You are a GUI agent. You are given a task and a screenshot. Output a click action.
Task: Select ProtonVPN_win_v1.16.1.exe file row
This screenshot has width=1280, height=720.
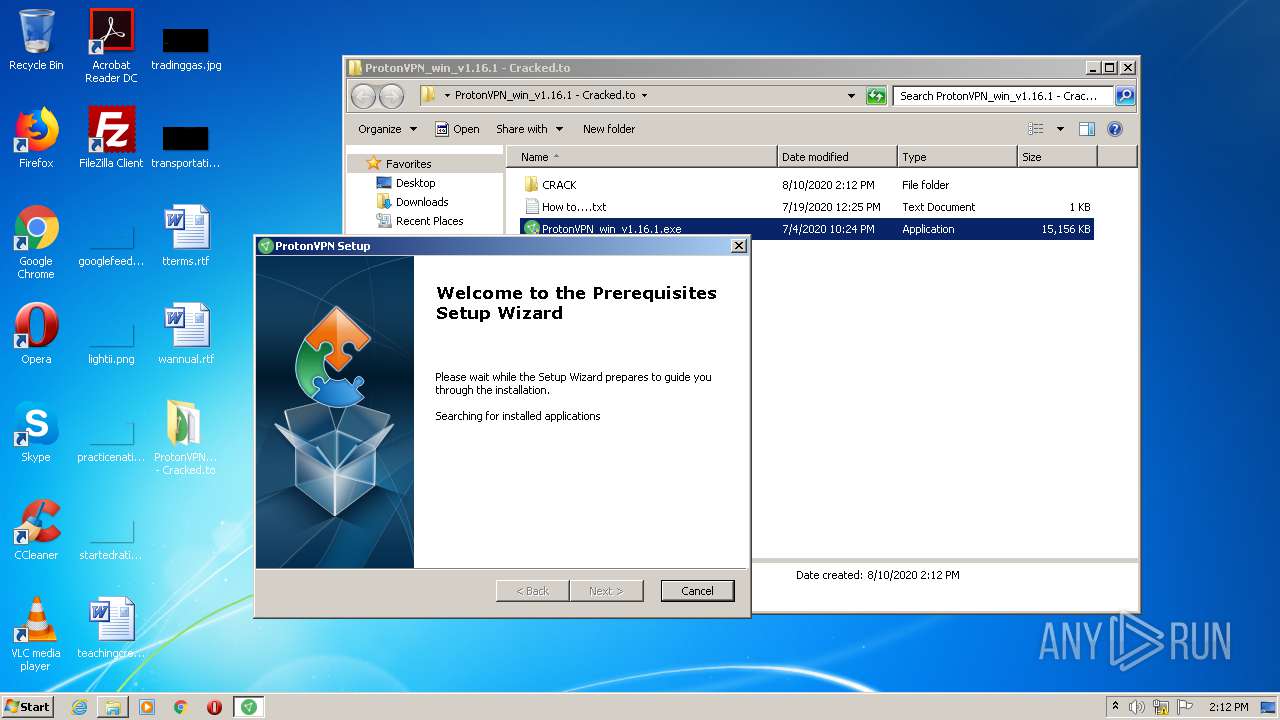(x=807, y=229)
